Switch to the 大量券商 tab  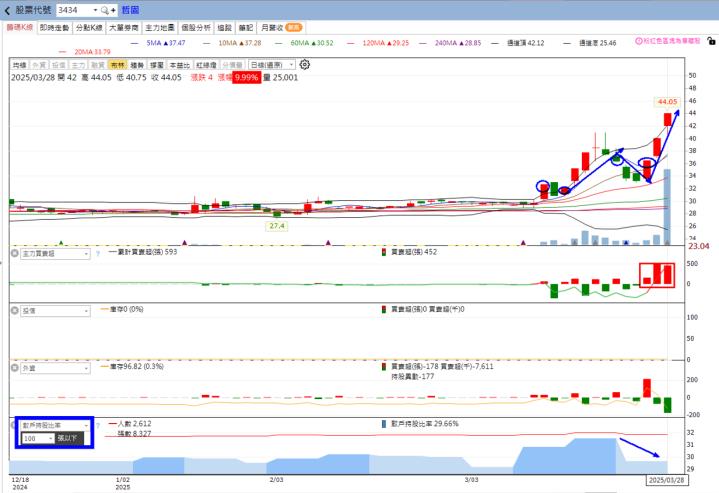pos(124,28)
